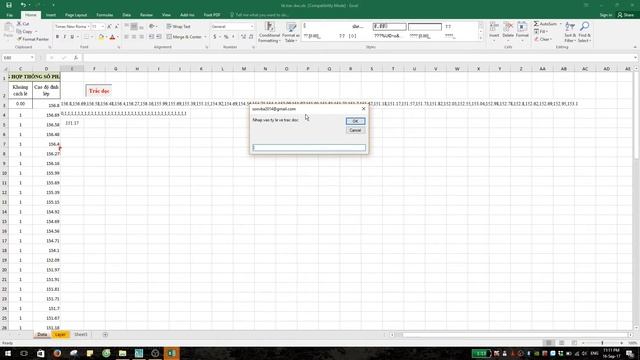
Task: Middle-align cell content
Action: [x=134, y=27]
